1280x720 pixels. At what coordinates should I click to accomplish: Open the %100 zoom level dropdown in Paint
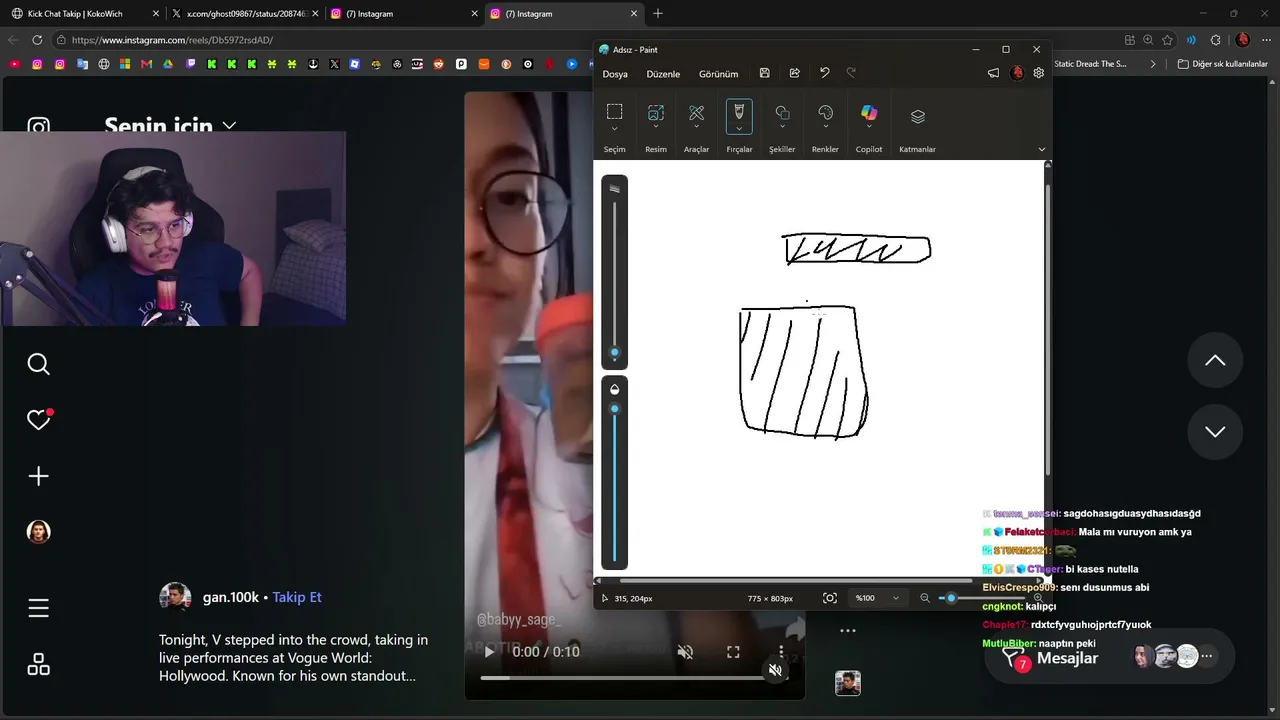click(877, 598)
